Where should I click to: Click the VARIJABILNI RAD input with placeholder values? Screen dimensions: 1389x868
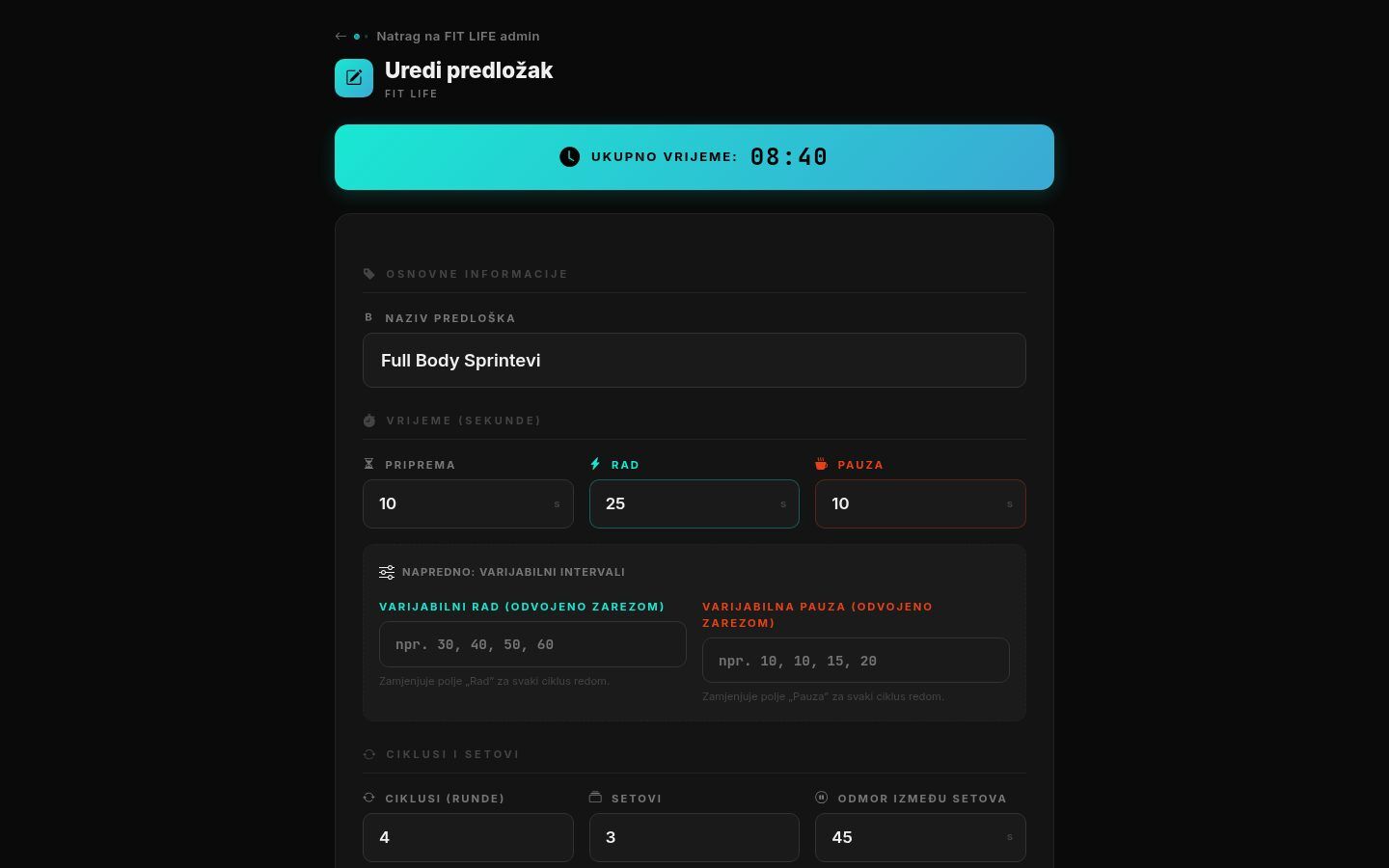coord(531,644)
